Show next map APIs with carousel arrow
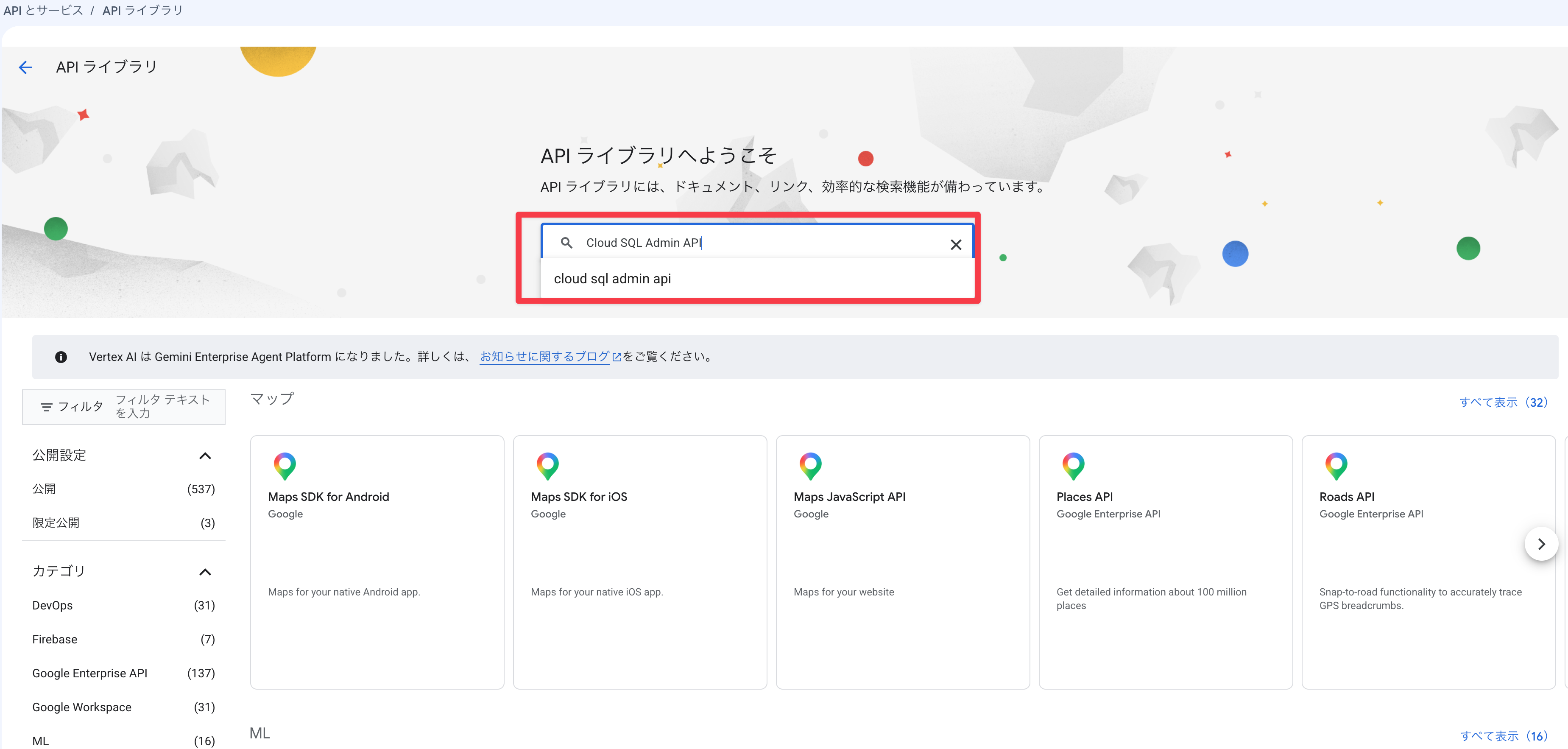The width and height of the screenshot is (1568, 749). [1541, 544]
